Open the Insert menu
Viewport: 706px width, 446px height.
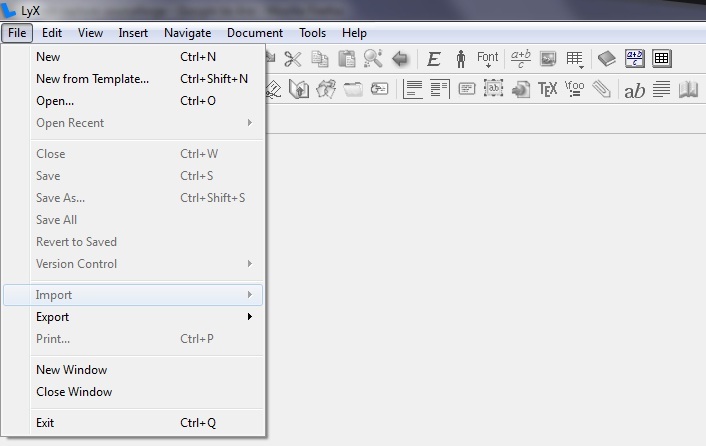(133, 33)
